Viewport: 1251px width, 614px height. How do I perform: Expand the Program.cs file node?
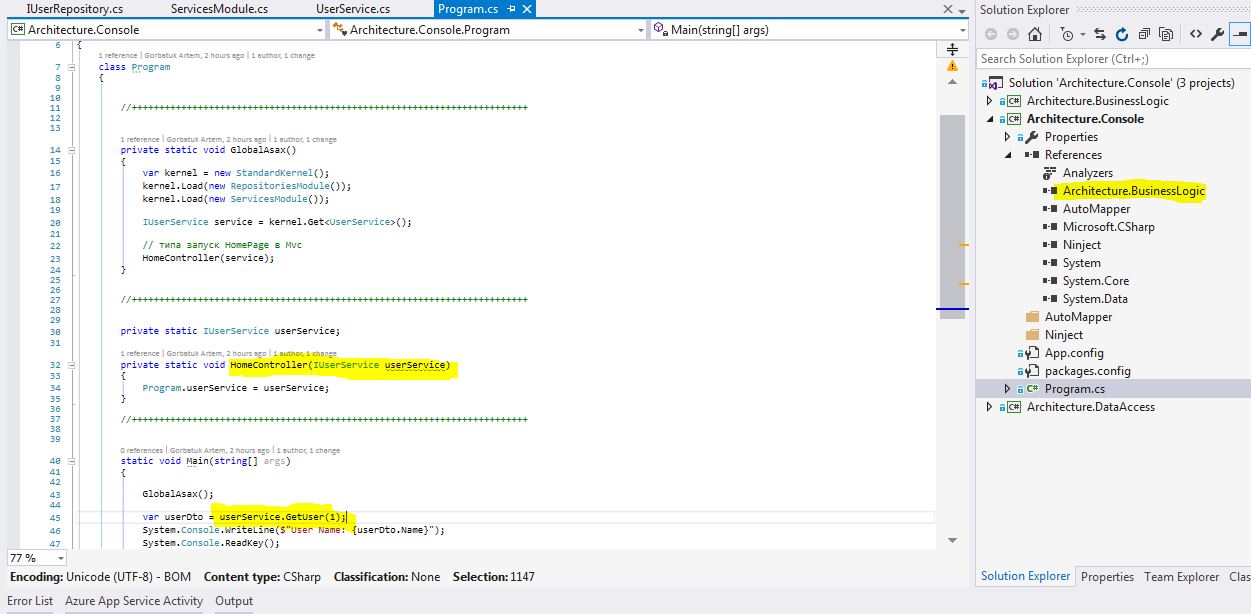(1008, 389)
